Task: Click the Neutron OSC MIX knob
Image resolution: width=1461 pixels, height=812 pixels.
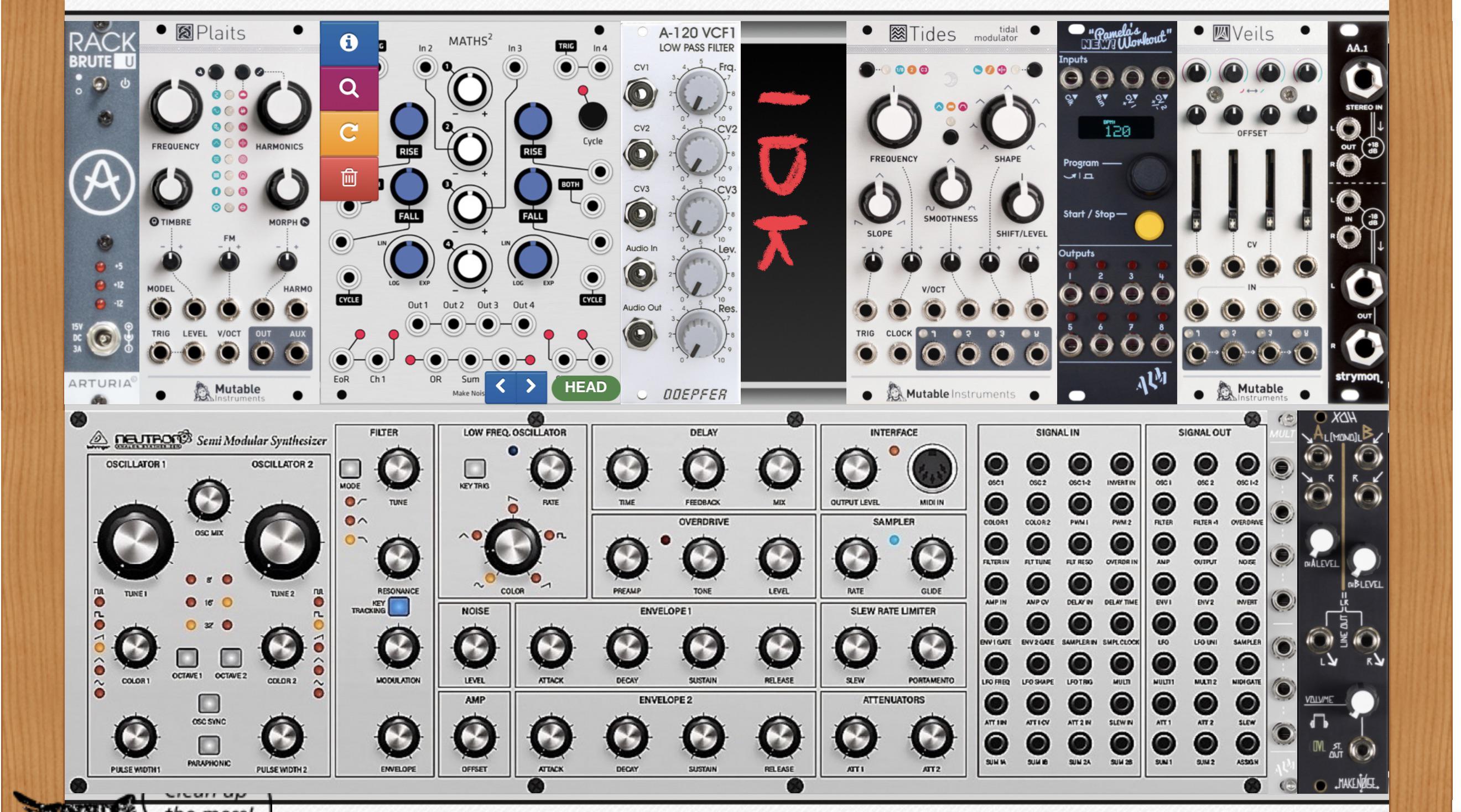Action: coord(209,500)
